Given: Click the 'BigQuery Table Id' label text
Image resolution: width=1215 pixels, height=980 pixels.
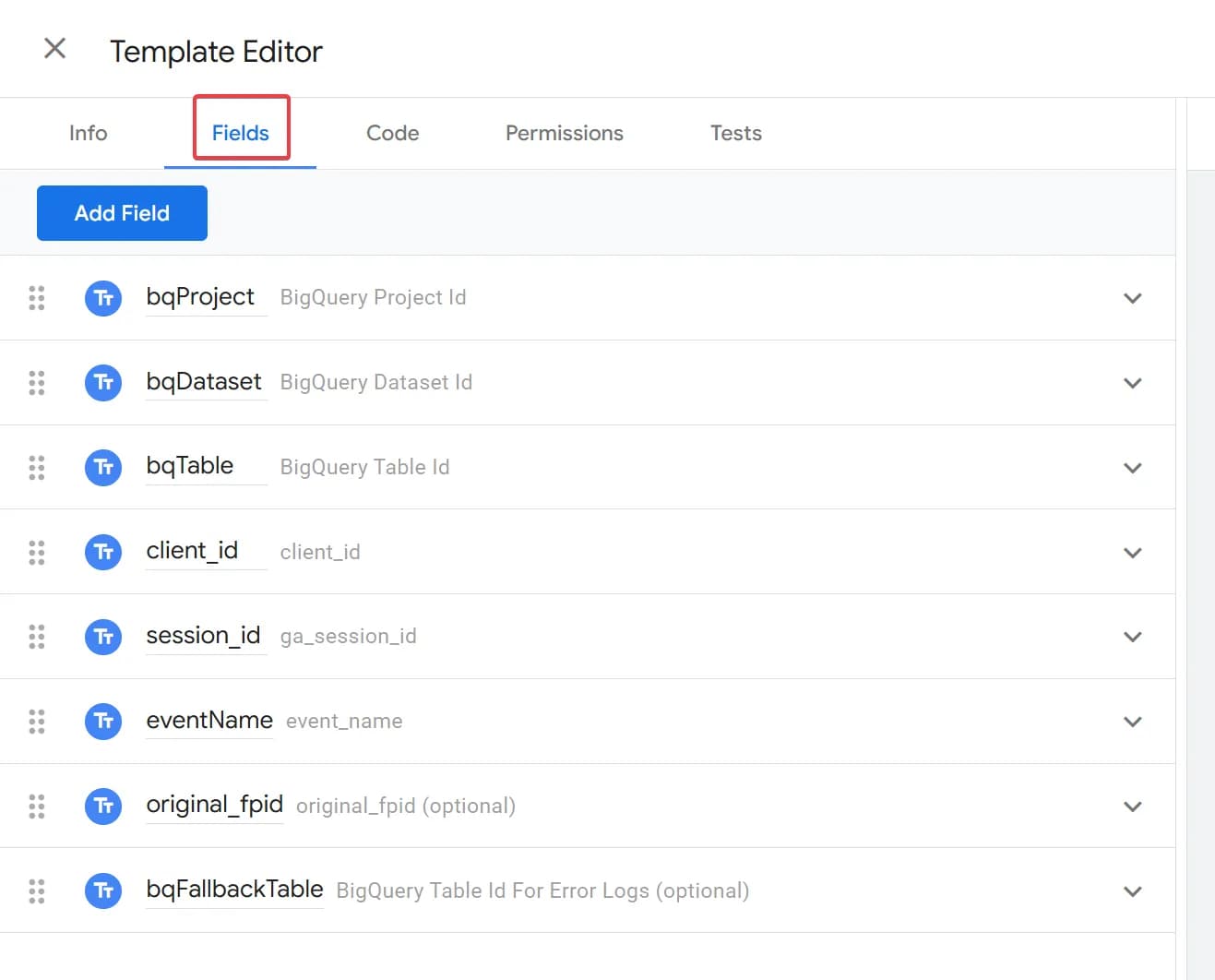Looking at the screenshot, I should (x=364, y=467).
